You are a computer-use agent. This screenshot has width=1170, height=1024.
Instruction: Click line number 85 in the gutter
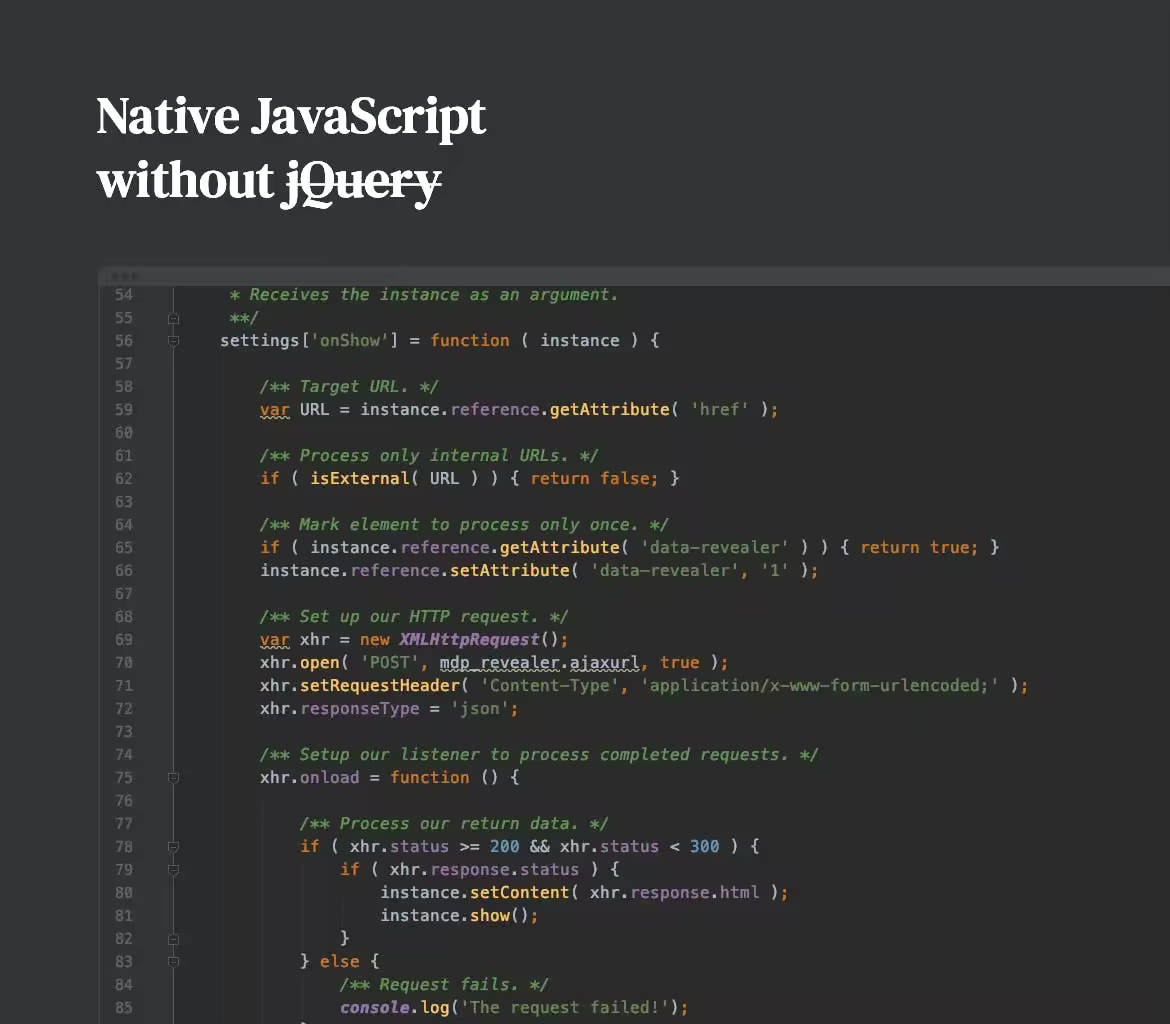pos(124,1008)
